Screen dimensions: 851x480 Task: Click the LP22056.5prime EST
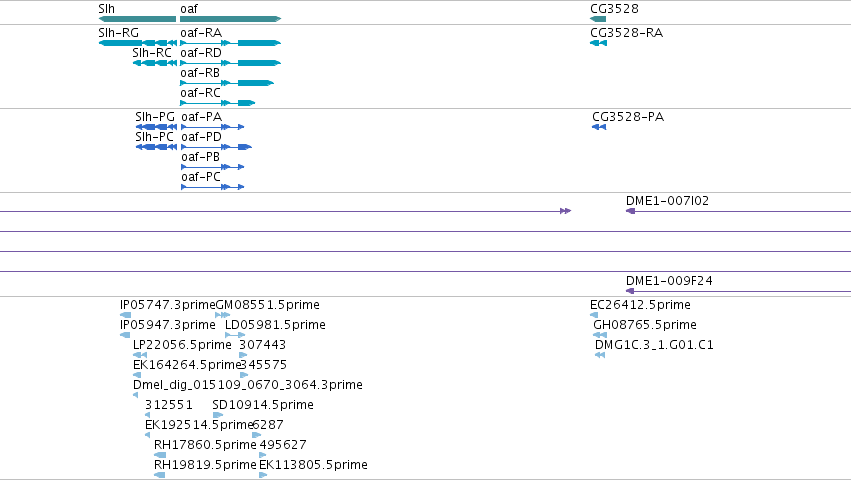tap(140, 355)
